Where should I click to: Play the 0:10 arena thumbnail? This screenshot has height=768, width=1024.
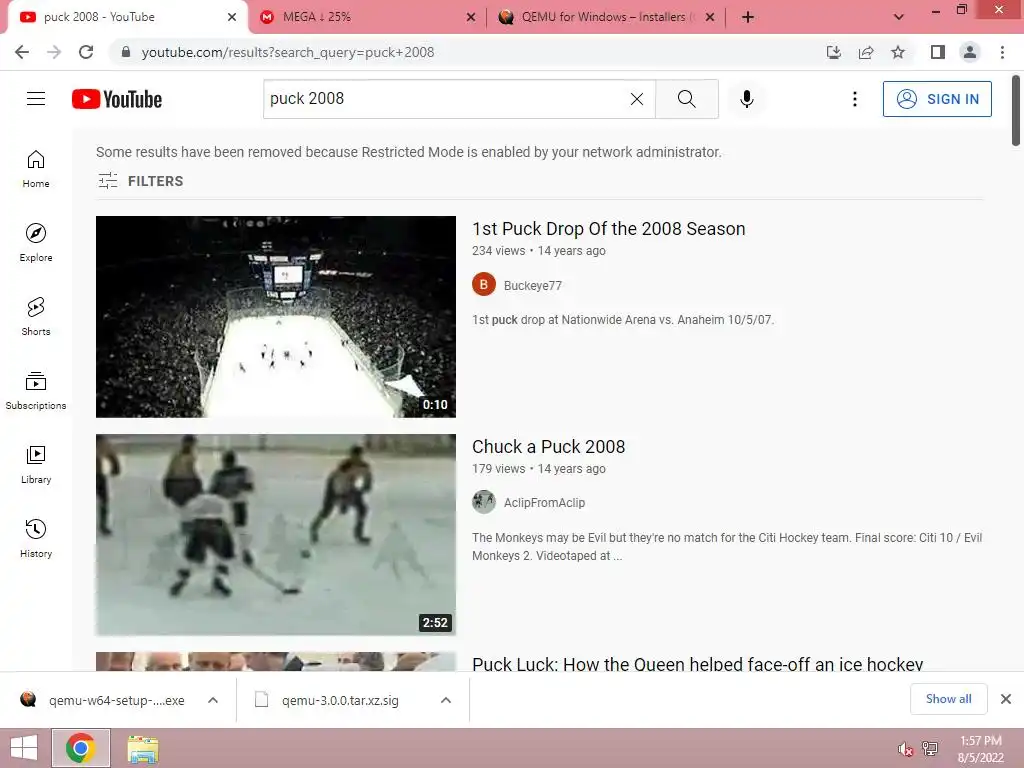coord(276,317)
